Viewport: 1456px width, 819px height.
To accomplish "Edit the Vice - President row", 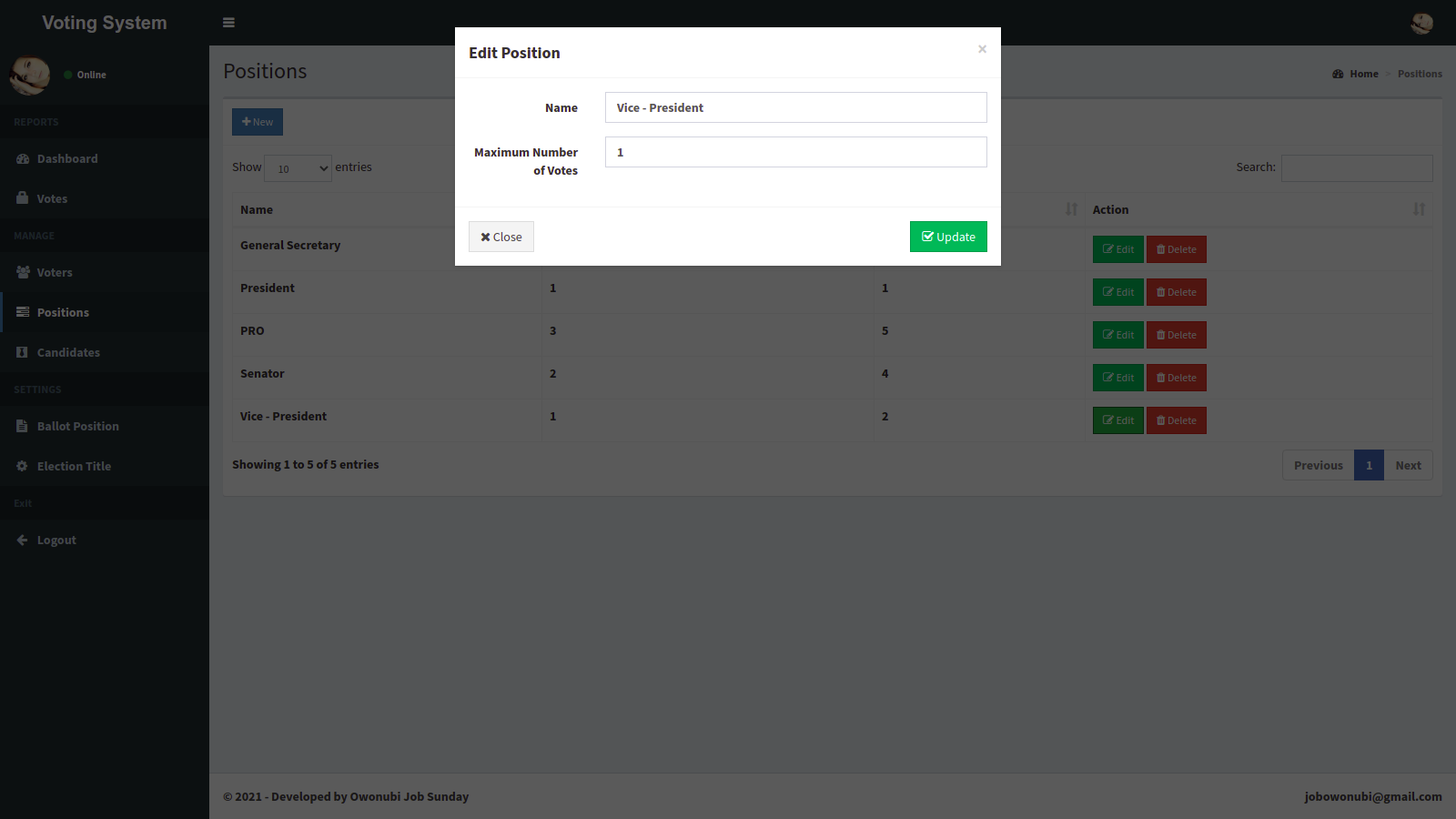I will [1118, 420].
